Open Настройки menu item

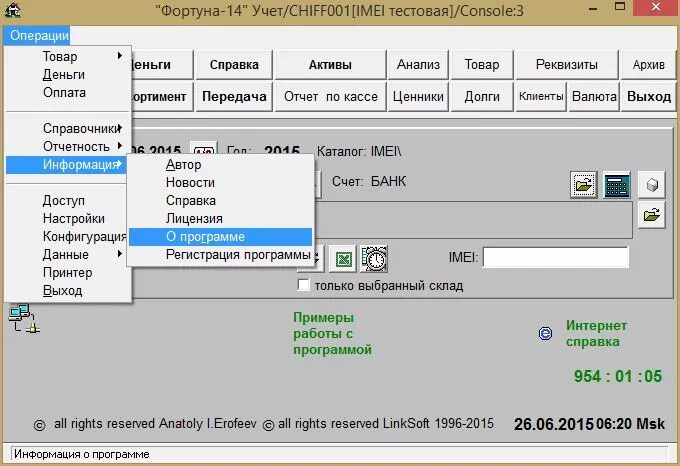click(x=68, y=218)
